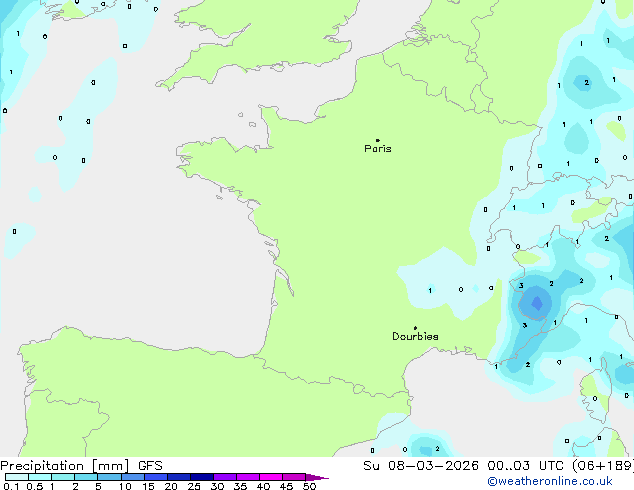This screenshot has height=490, width=634.
Task: Select the 20–25 mm dark blue legend swatch
Action: click(x=178, y=477)
